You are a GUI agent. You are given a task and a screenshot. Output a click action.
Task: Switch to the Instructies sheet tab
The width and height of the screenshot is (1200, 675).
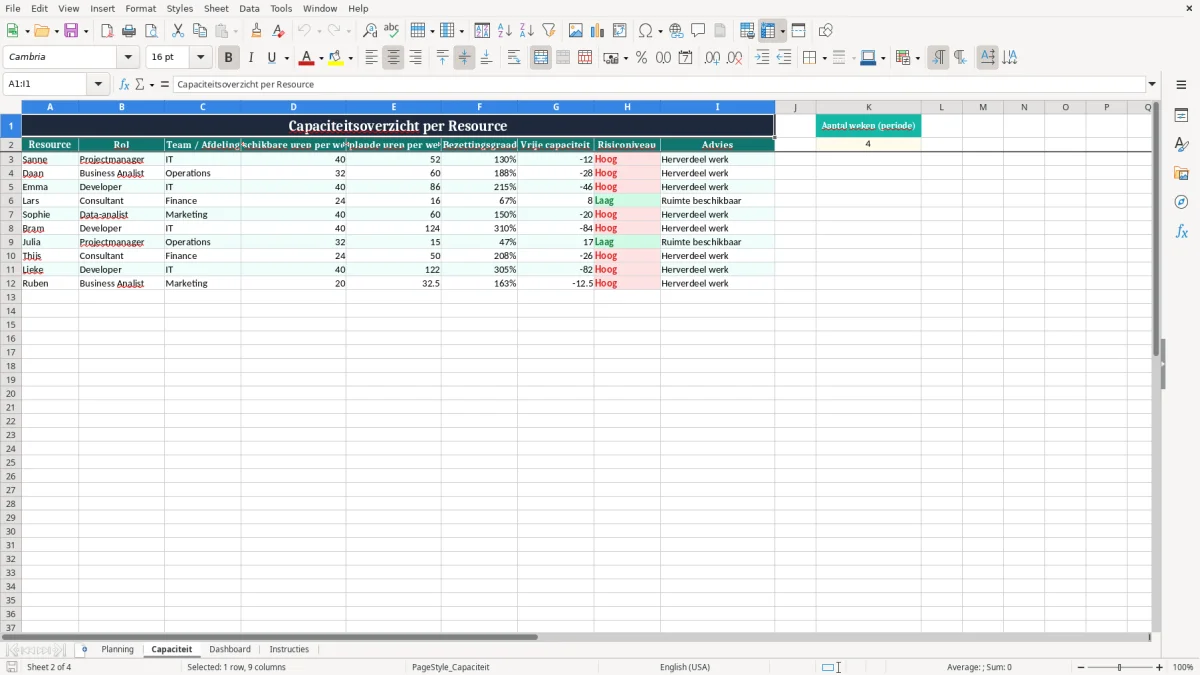(x=289, y=649)
